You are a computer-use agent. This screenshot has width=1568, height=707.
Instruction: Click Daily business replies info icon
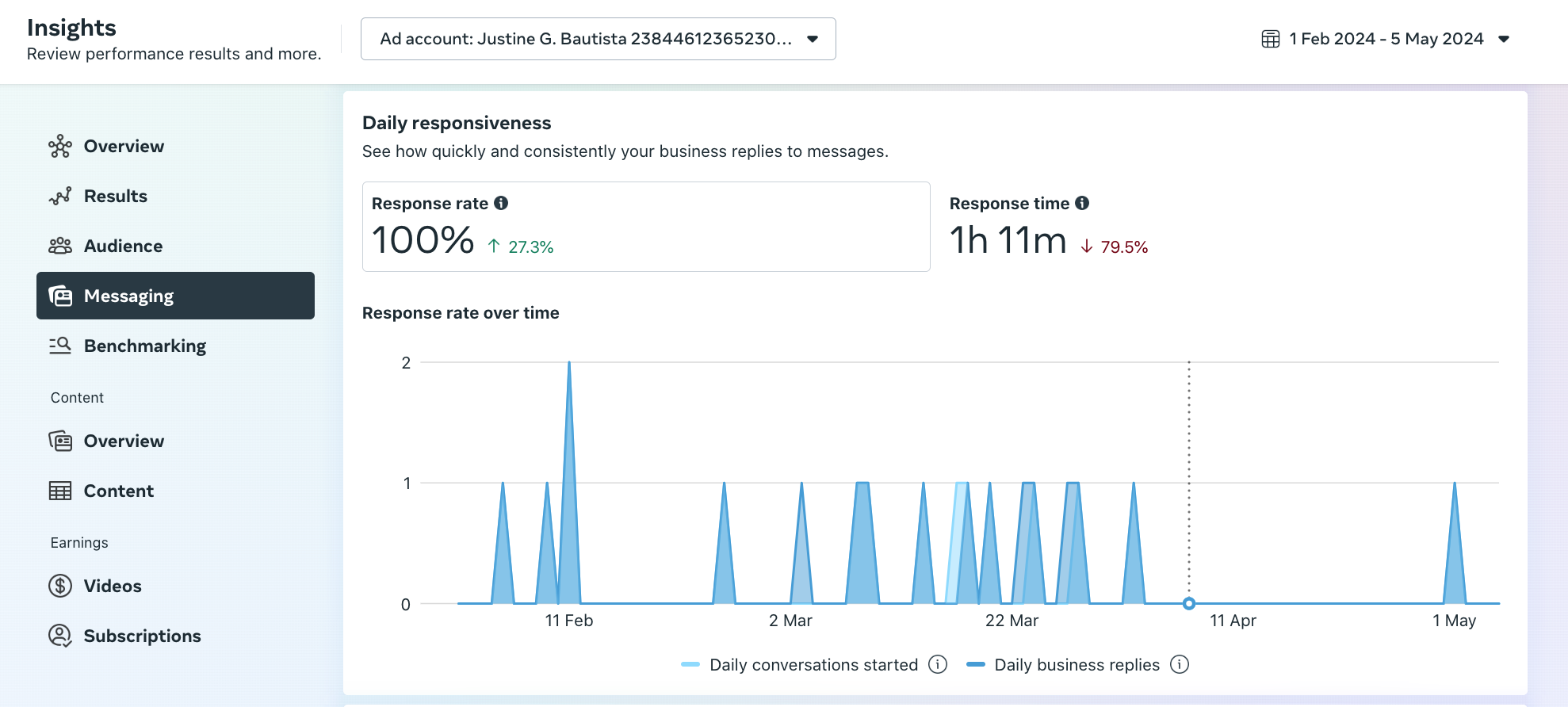[x=1180, y=664]
